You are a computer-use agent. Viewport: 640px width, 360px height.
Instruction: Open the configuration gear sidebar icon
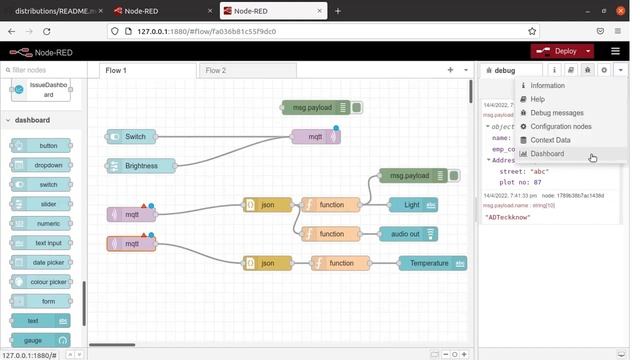(x=604, y=70)
